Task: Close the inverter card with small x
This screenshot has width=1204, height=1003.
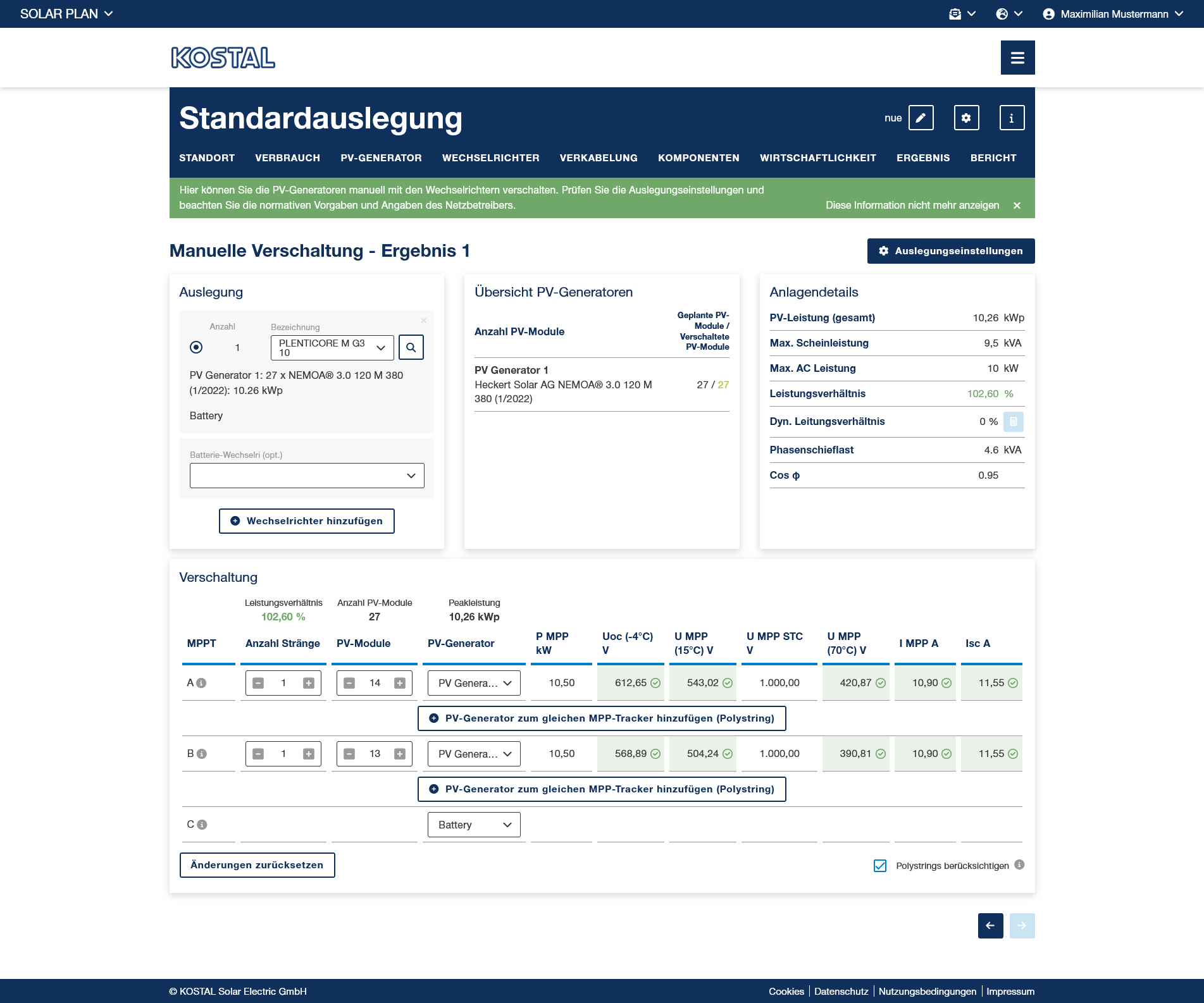Action: click(x=424, y=321)
